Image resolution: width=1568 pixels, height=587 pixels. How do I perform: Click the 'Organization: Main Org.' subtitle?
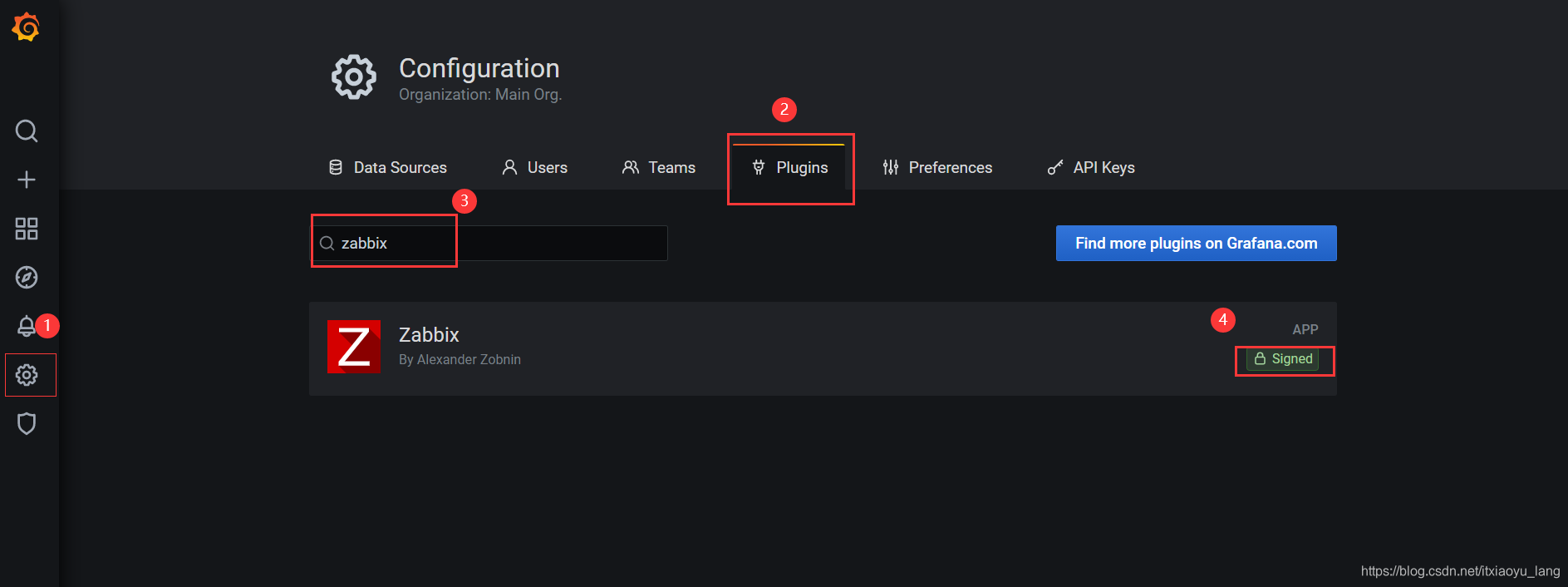(480, 95)
